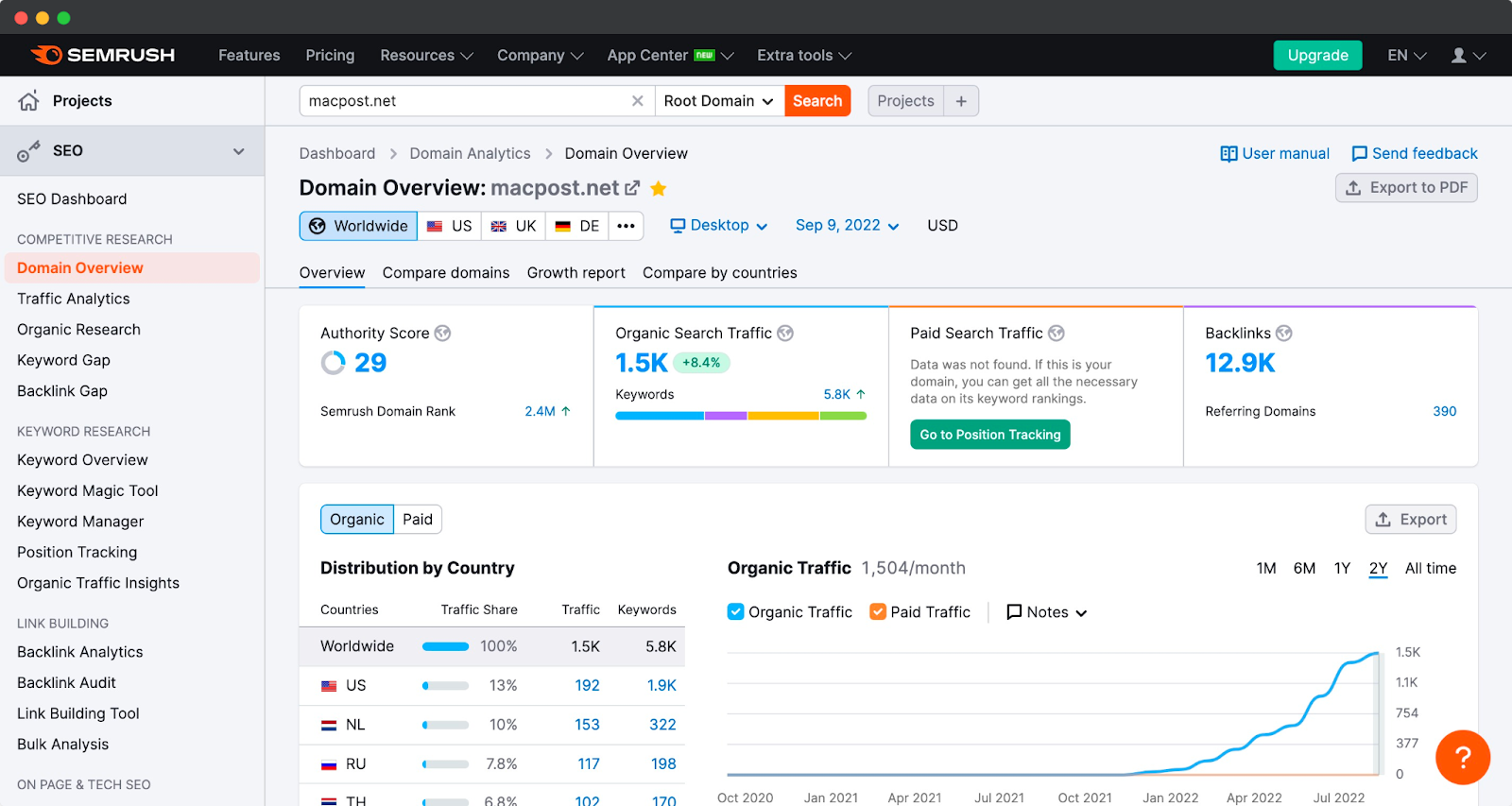Click the Export button above chart

pos(1411,520)
